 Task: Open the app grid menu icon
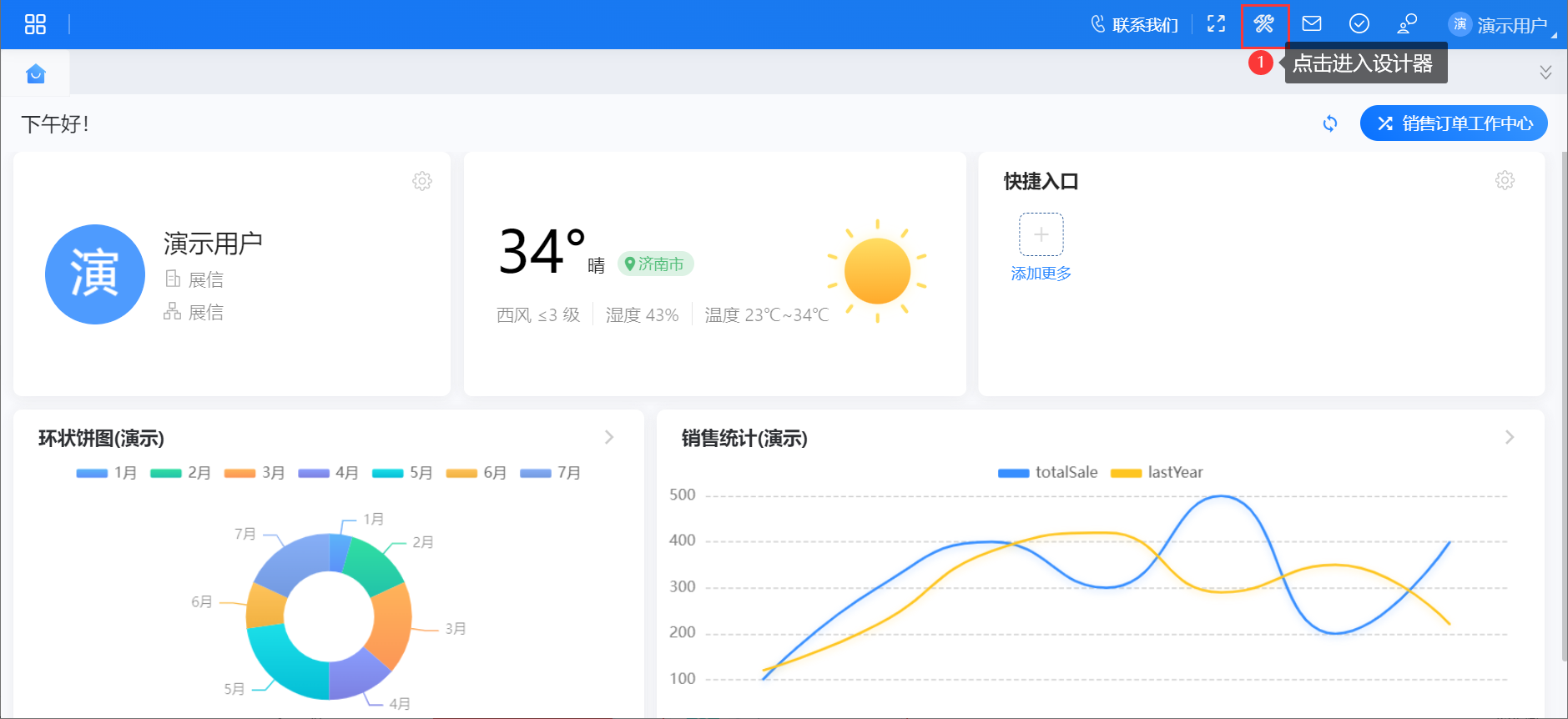click(35, 24)
